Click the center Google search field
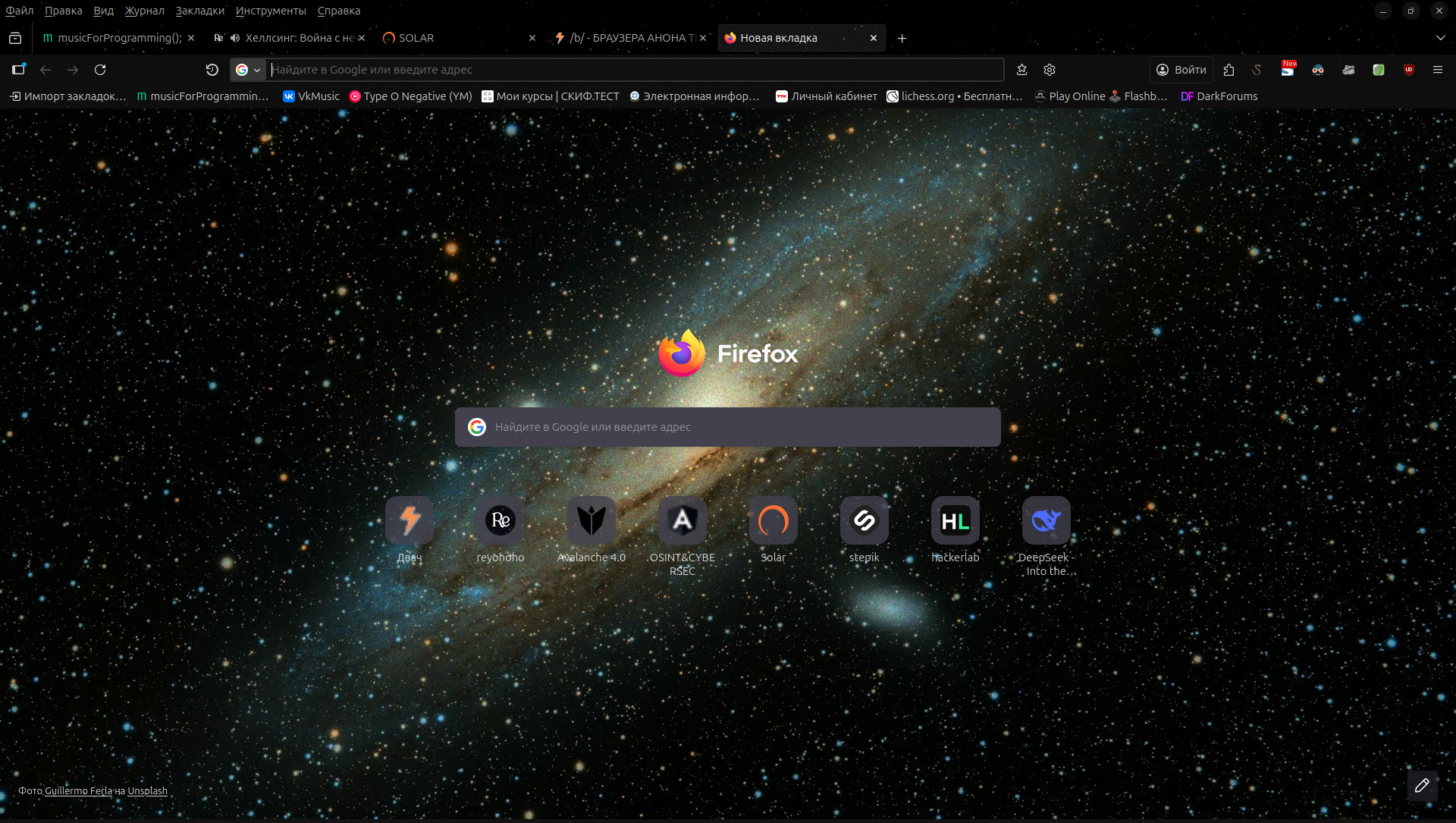The image size is (1456, 823). 728,427
